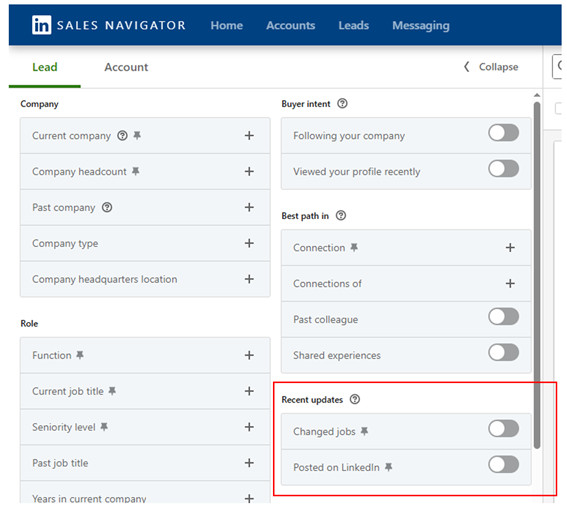Click the Shared experiences label
This screenshot has height=507, width=567.
pos(337,355)
